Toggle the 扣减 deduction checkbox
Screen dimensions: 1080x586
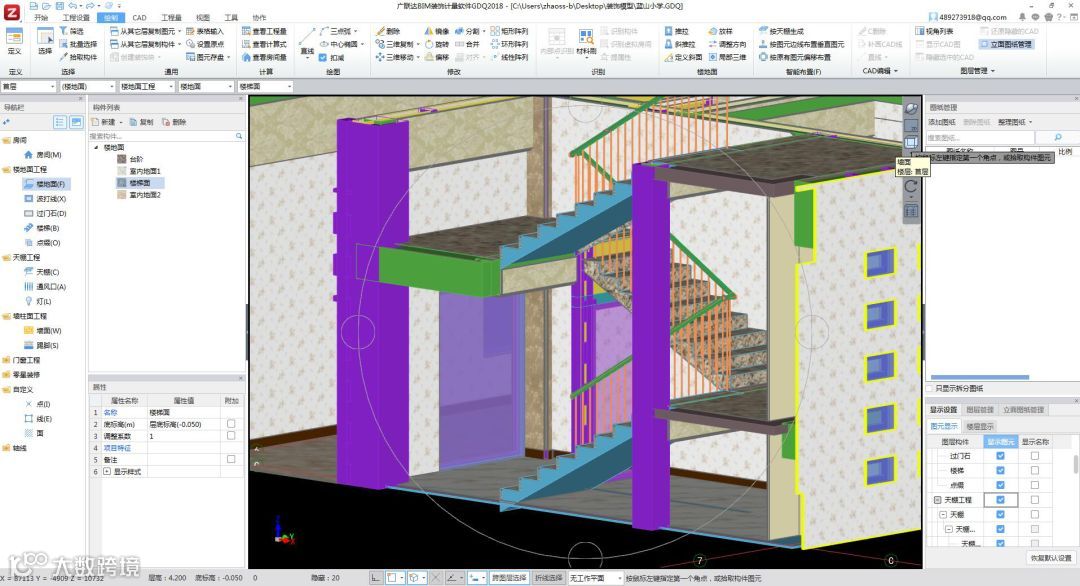pyautogui.click(x=323, y=58)
